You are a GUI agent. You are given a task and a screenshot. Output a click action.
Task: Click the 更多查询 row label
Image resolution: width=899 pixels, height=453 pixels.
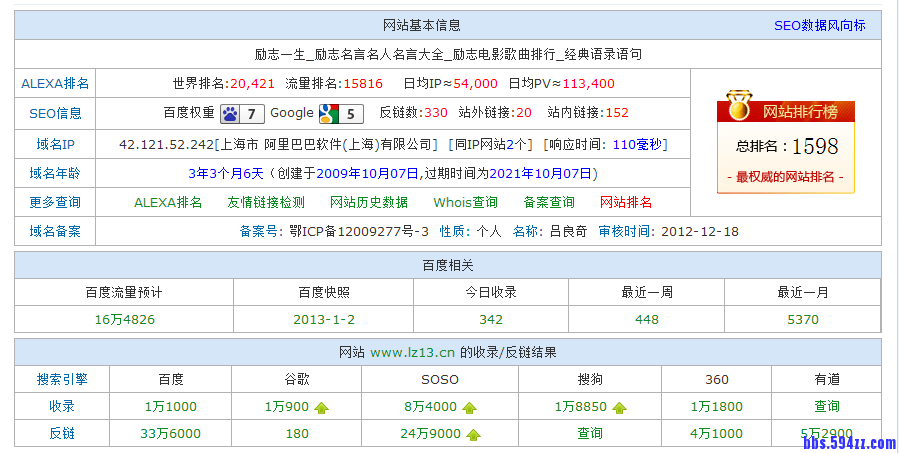[55, 202]
